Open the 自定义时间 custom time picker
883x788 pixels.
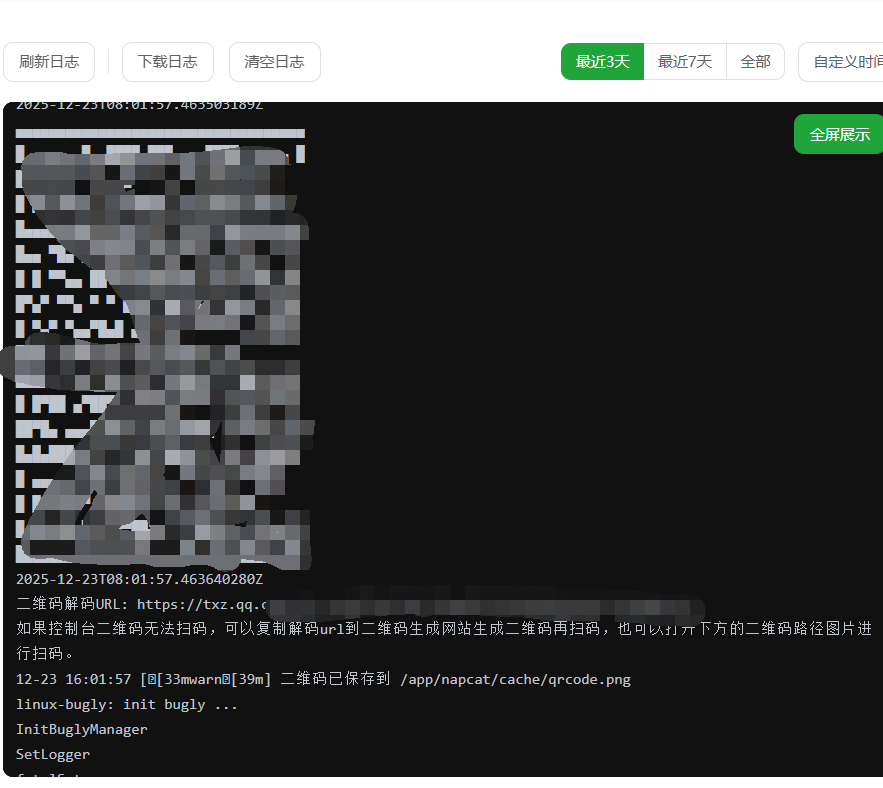[x=845, y=62]
